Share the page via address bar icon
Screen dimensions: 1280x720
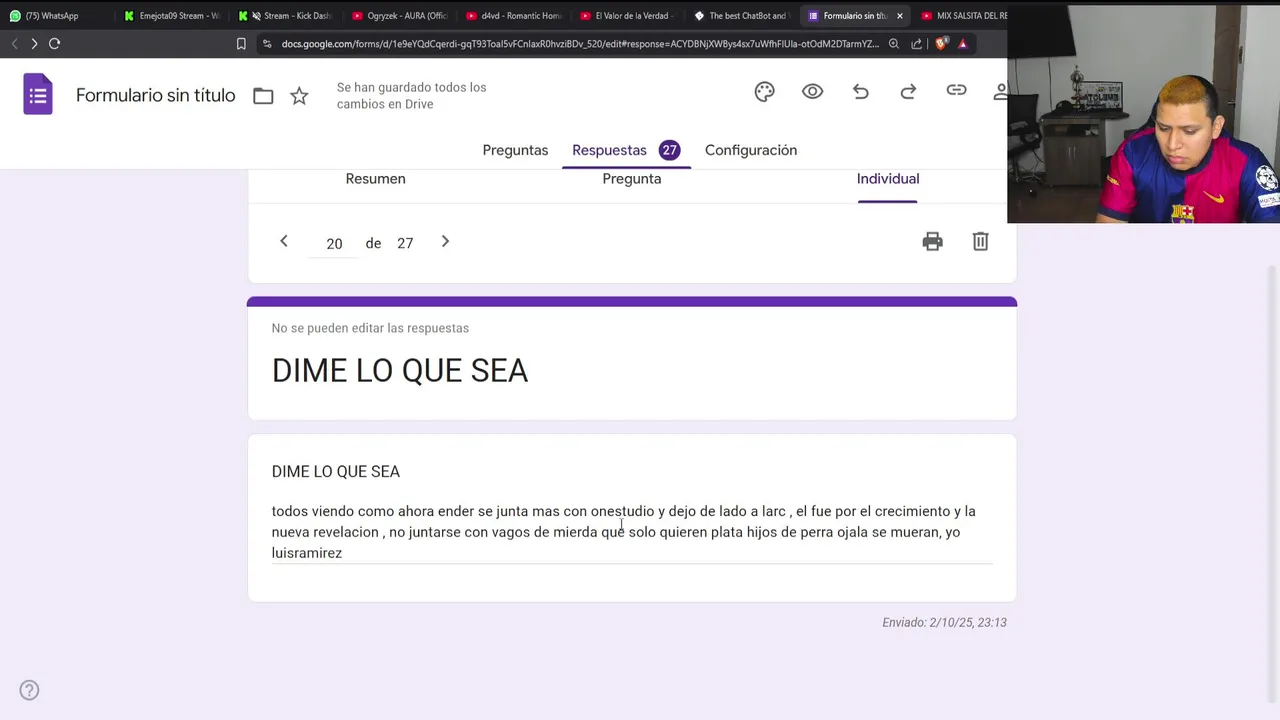coord(916,44)
